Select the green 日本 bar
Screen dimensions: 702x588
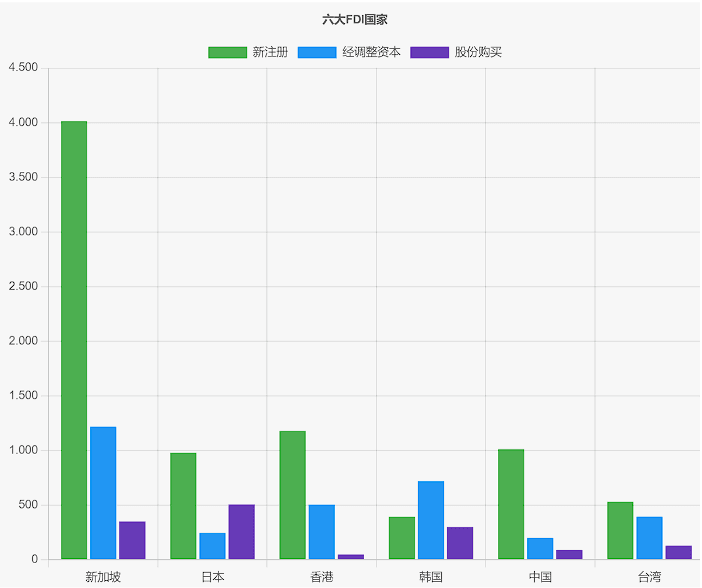(183, 506)
